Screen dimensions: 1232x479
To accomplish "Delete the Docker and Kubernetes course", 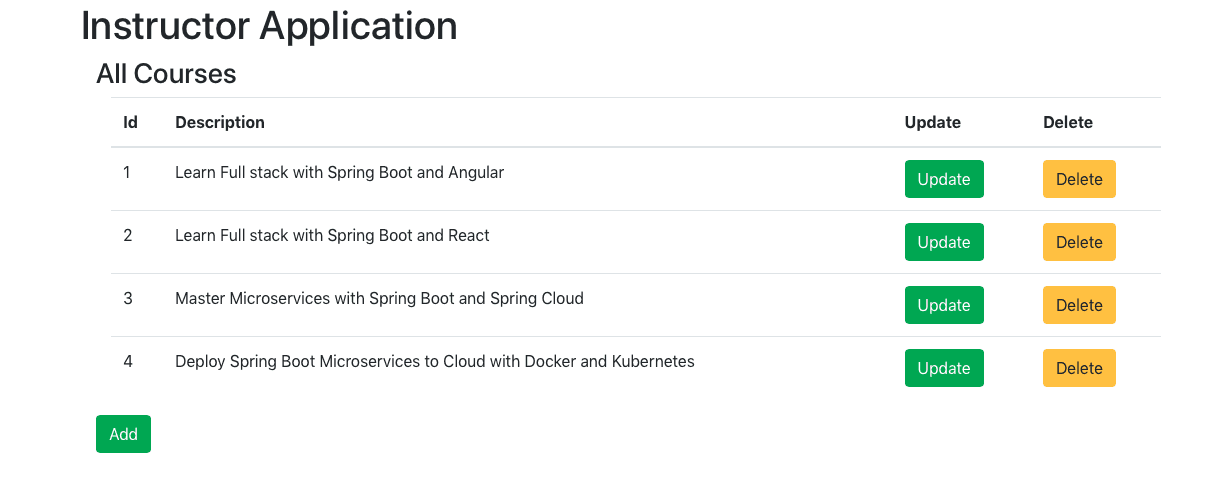I will coord(1079,368).
